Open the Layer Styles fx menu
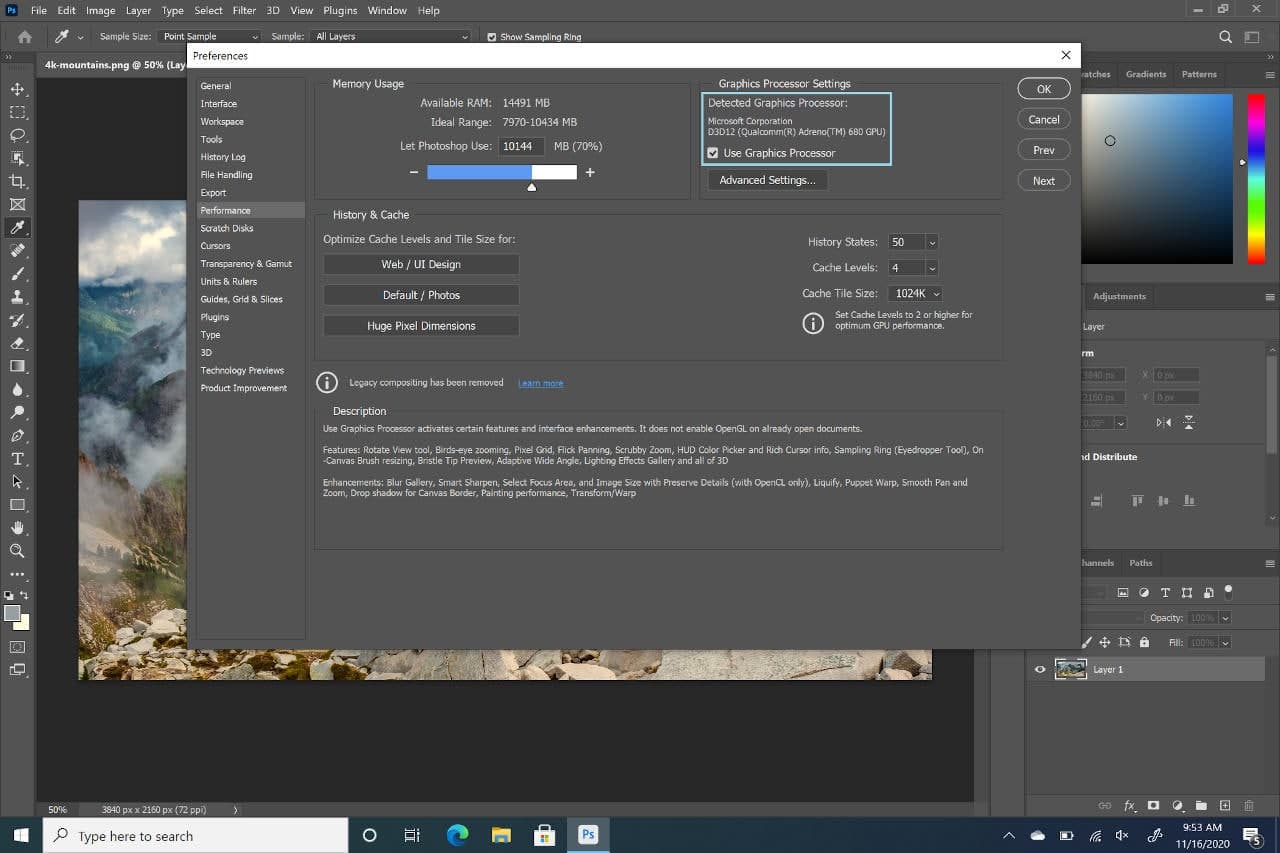Screen dimensions: 1280x853 1130,805
